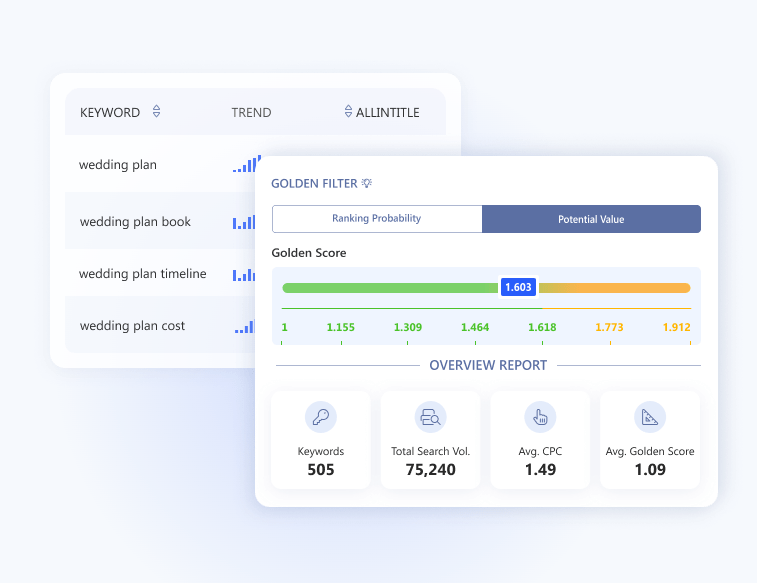This screenshot has width=757, height=583.
Task: Click the scale value 1.464
Action: coord(475,327)
